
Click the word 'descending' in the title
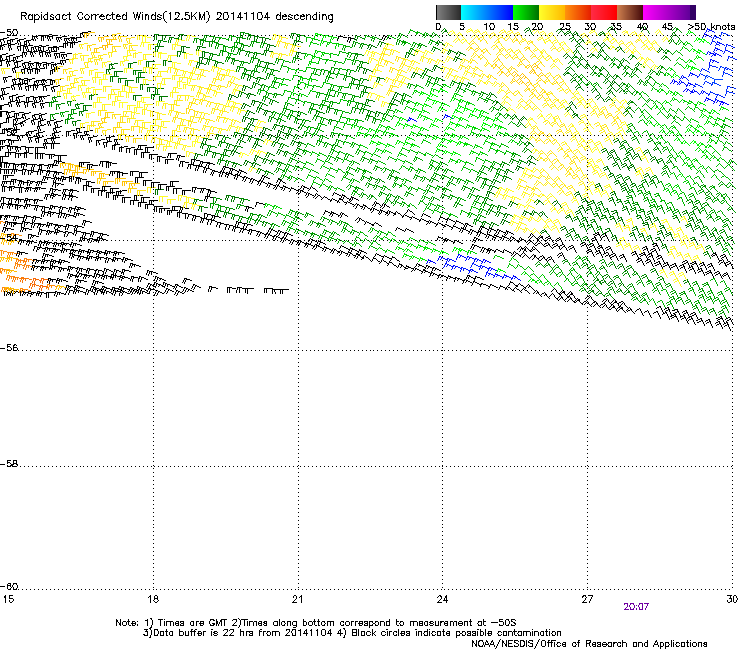point(304,17)
